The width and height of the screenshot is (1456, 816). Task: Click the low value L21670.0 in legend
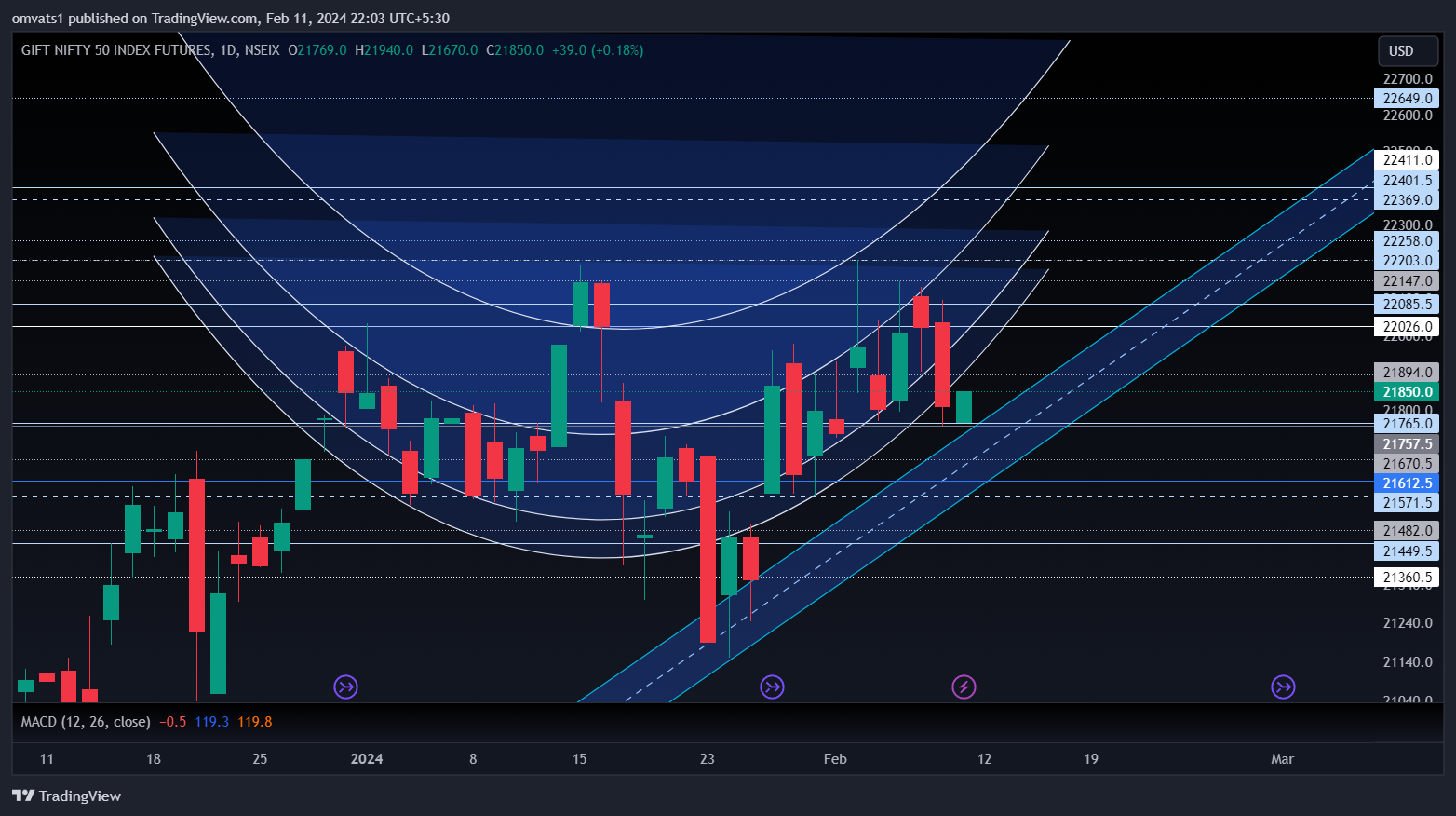pos(450,50)
